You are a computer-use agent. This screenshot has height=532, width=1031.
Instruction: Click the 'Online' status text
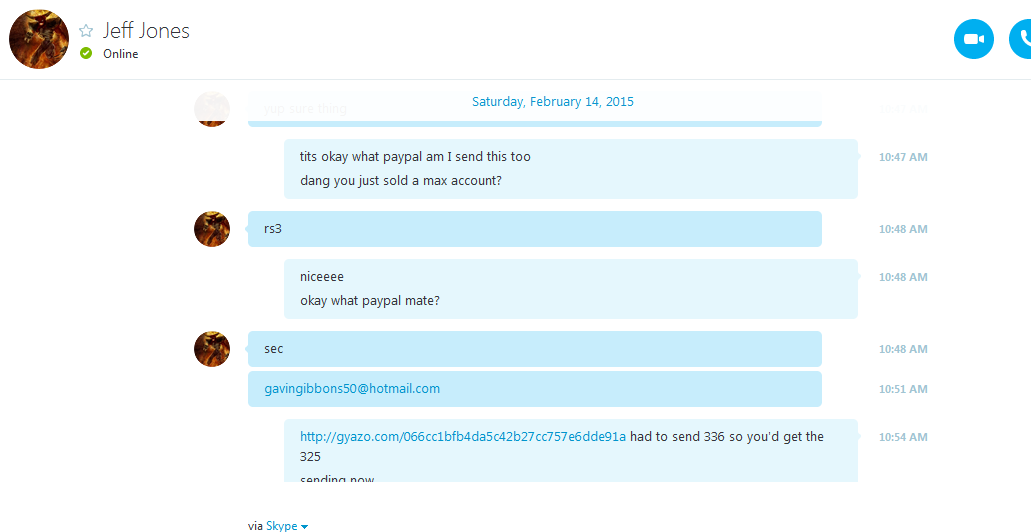click(x=120, y=54)
